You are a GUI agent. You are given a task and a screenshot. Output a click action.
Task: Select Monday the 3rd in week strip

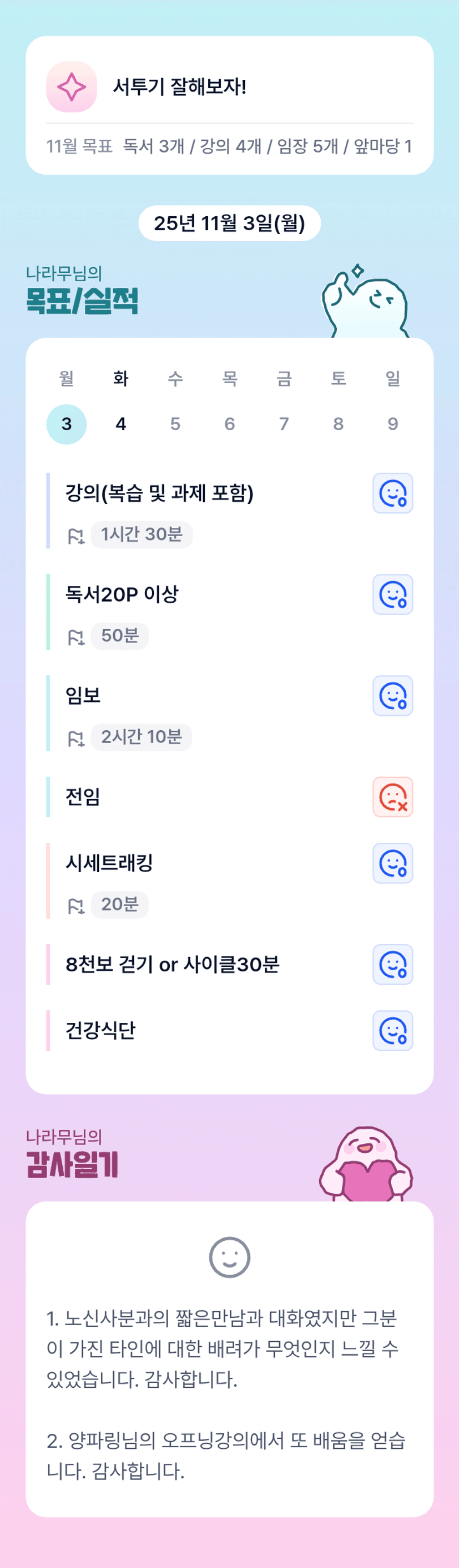pos(67,424)
